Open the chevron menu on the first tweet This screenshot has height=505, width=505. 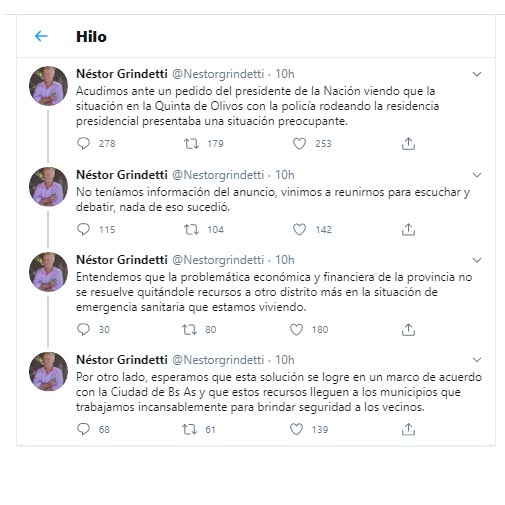(477, 74)
